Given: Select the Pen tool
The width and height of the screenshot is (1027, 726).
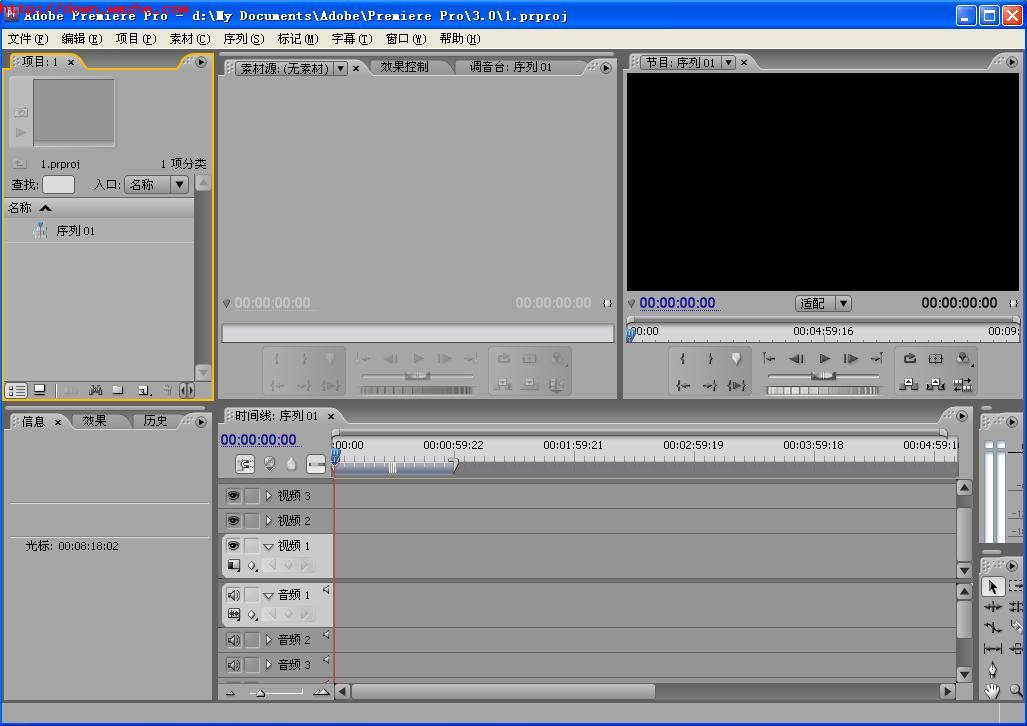Looking at the screenshot, I should (993, 669).
